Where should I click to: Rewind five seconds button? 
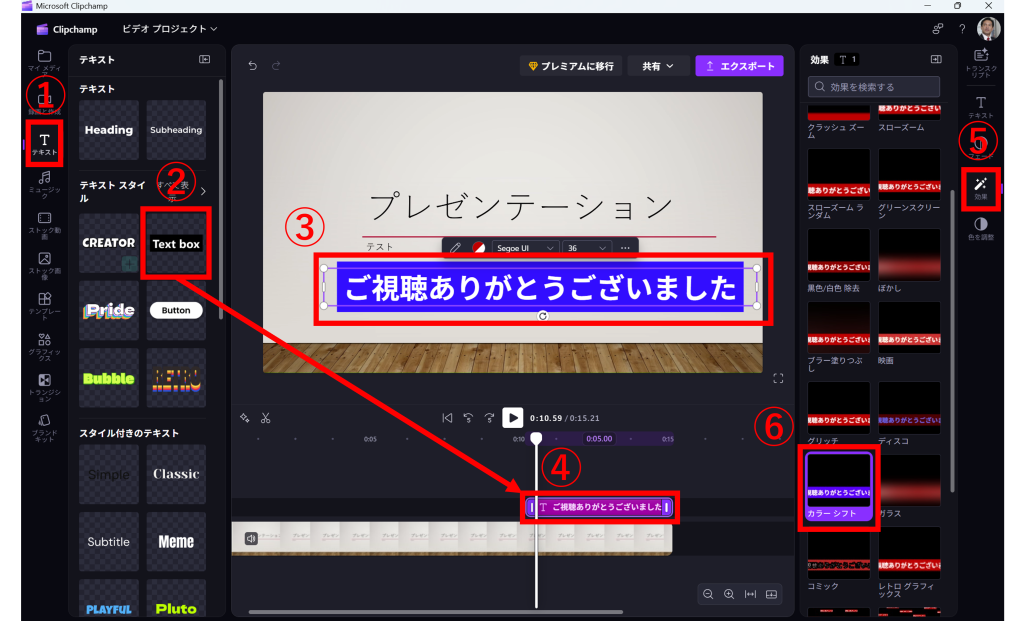pyautogui.click(x=468, y=418)
